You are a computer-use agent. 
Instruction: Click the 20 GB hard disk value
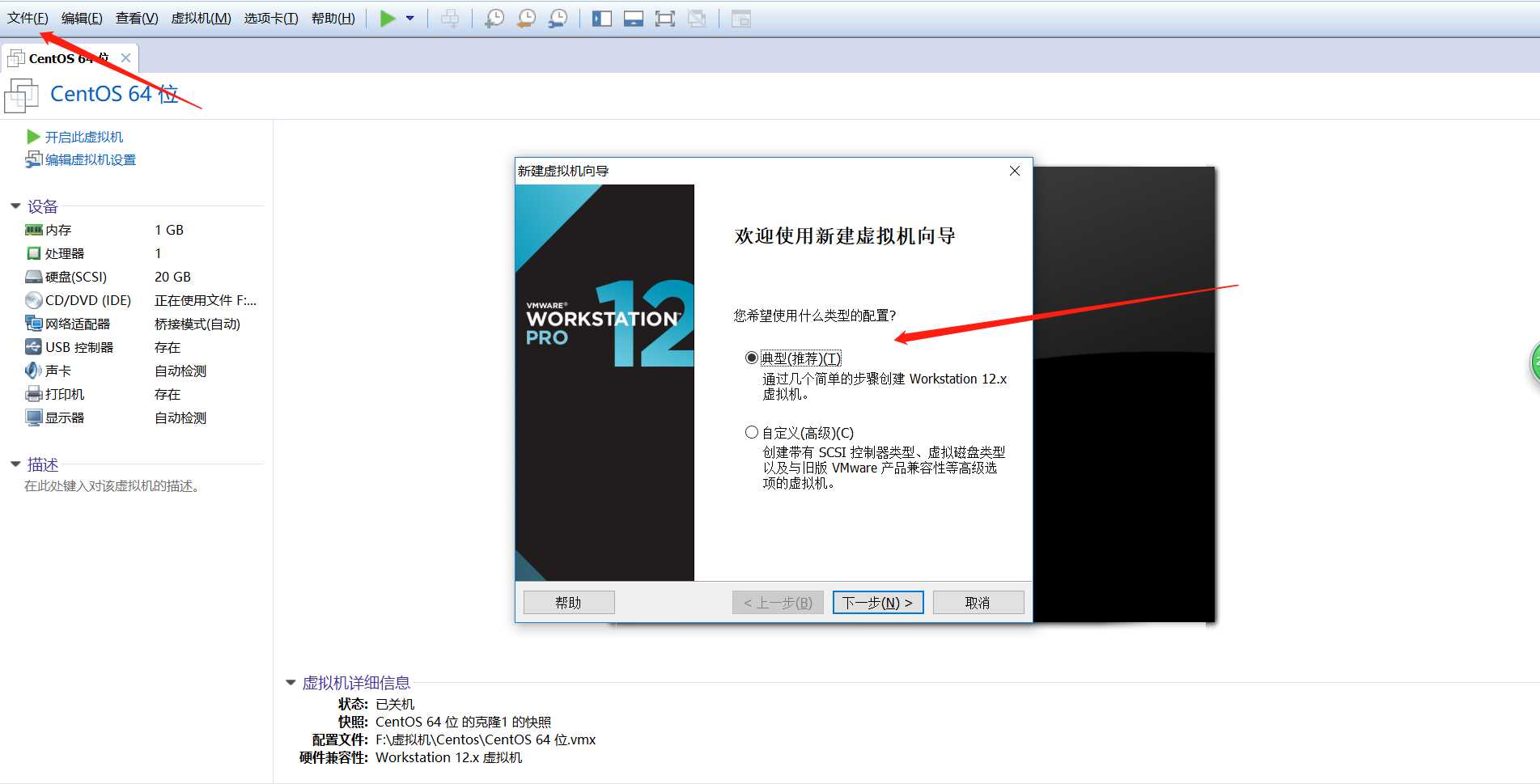(172, 277)
